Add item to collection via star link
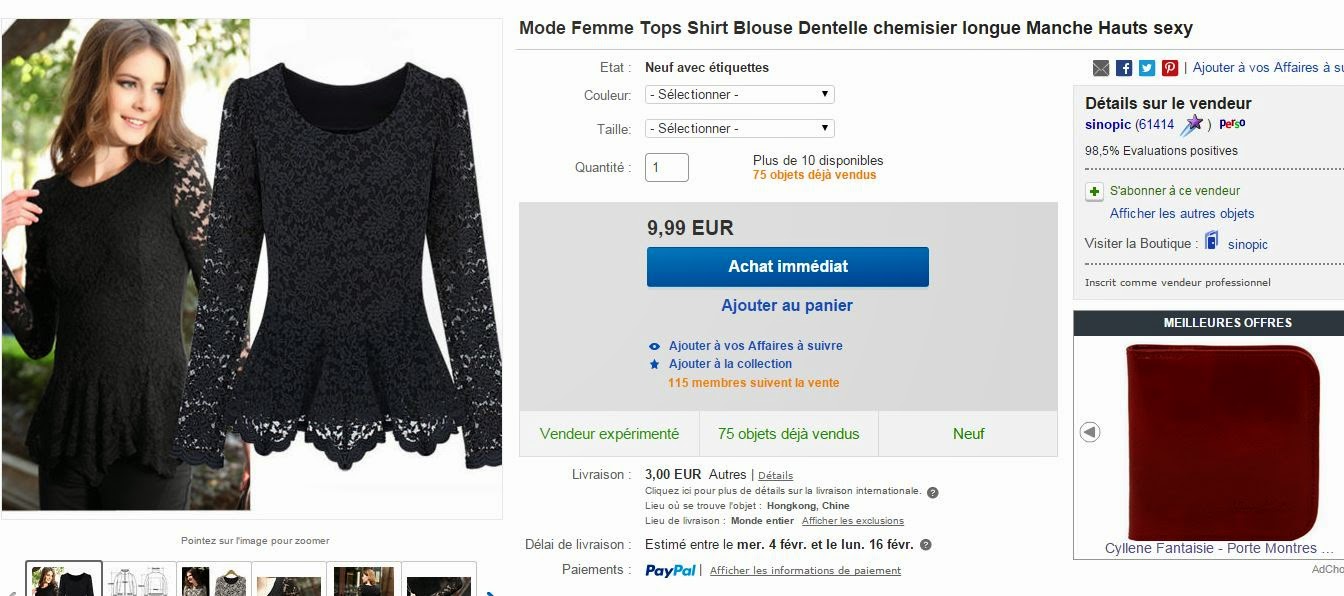Screen dimensions: 1344x596 coord(730,364)
